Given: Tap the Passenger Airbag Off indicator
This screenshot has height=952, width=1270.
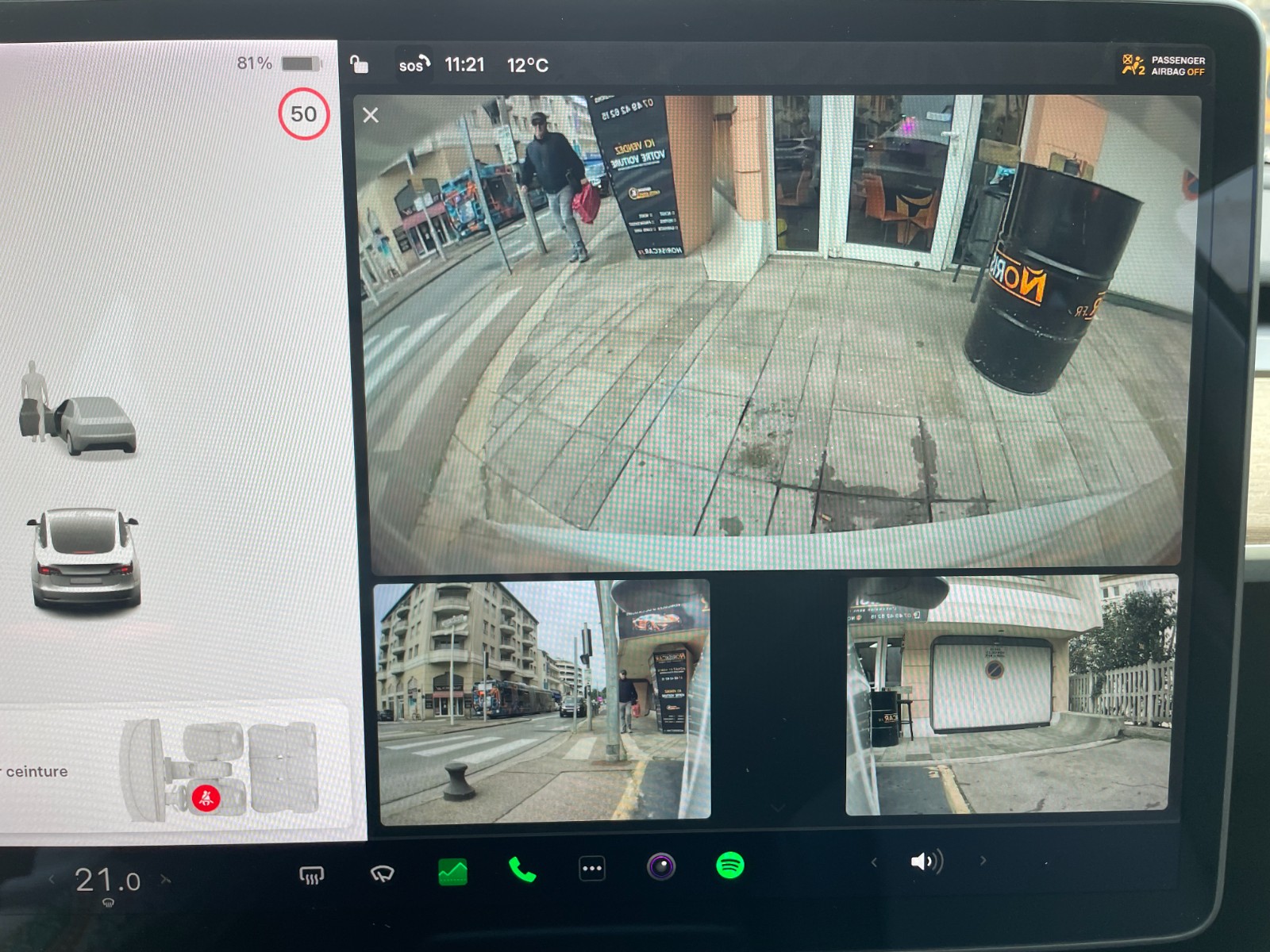Looking at the screenshot, I should pos(1163,65).
